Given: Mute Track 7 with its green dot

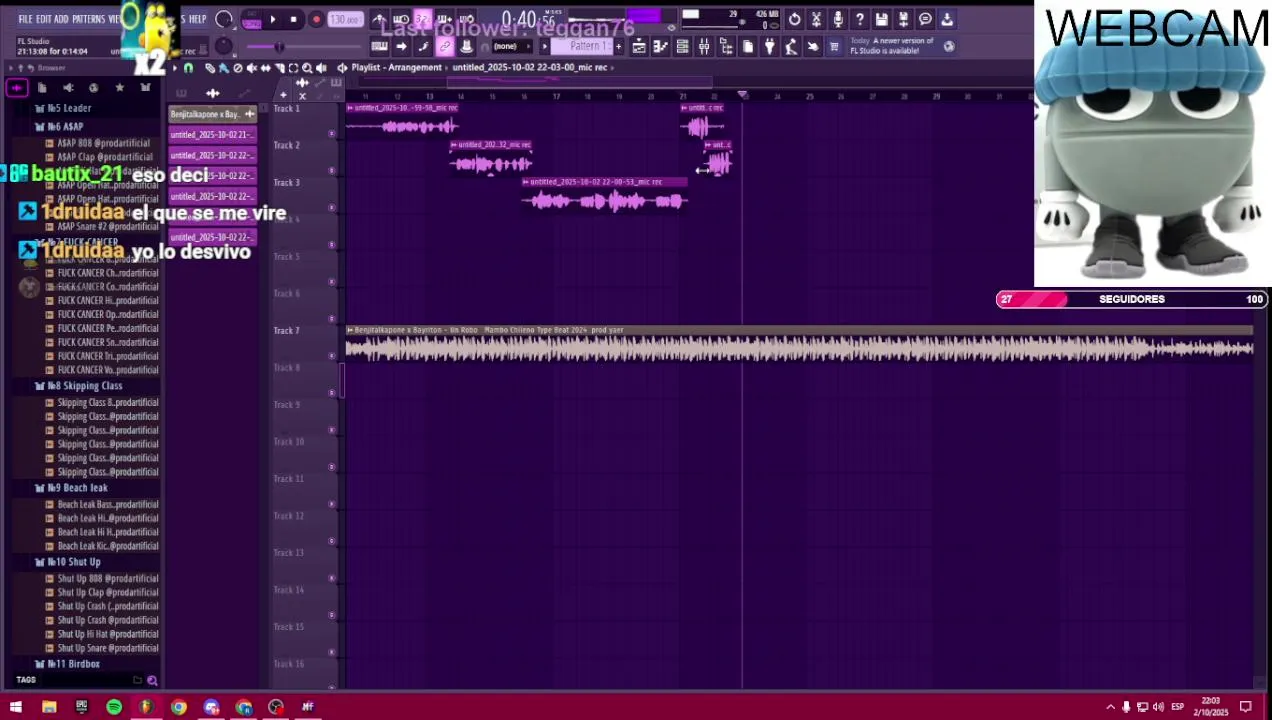Looking at the screenshot, I should point(332,355).
